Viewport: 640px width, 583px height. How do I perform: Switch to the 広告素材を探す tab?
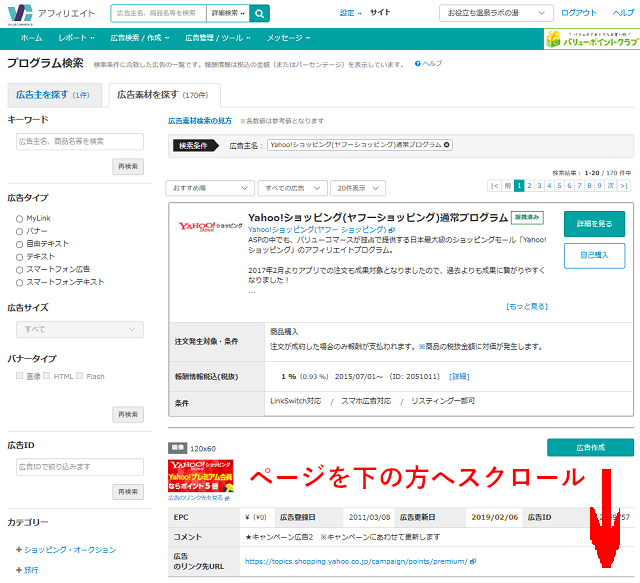click(x=164, y=95)
